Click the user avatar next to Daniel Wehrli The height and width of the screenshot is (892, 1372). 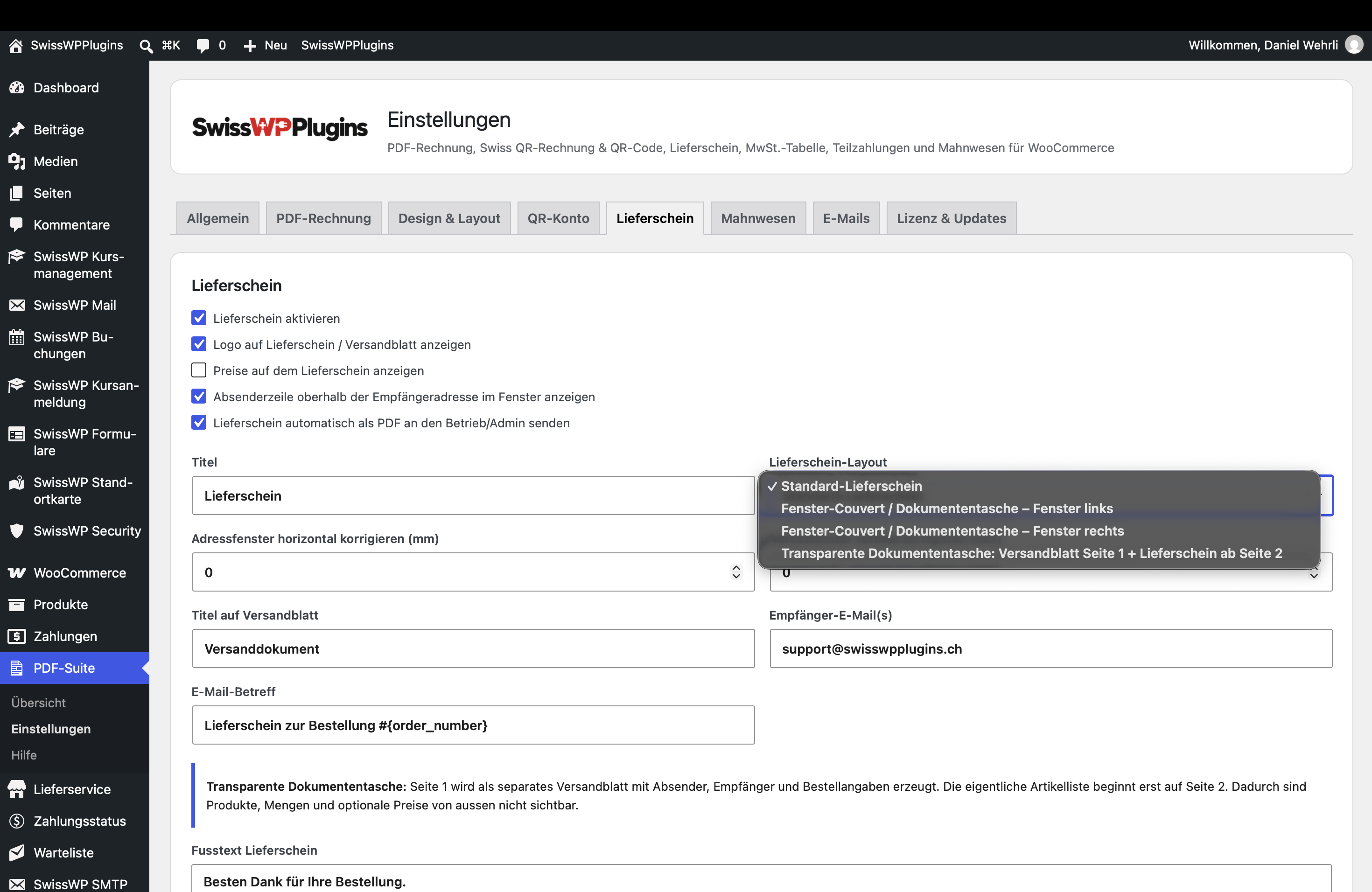pyautogui.click(x=1353, y=45)
